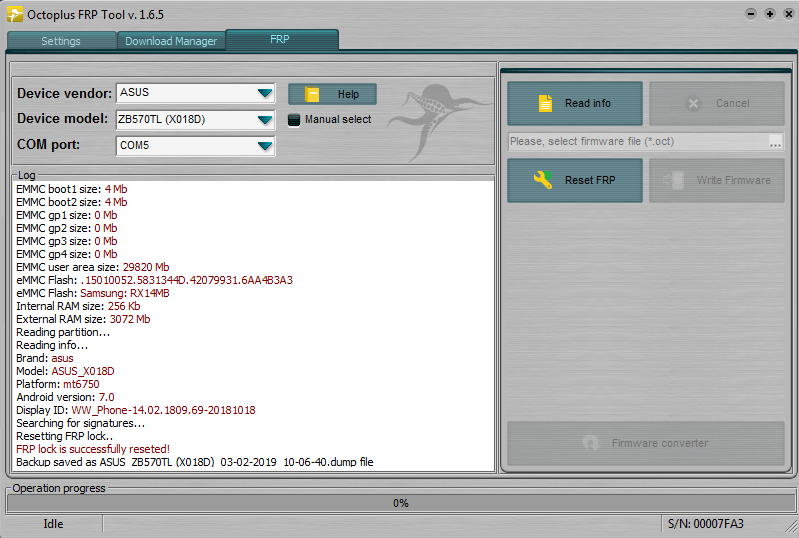799x538 pixels.
Task: Click the phone icon on Write Firmware
Action: point(673,180)
